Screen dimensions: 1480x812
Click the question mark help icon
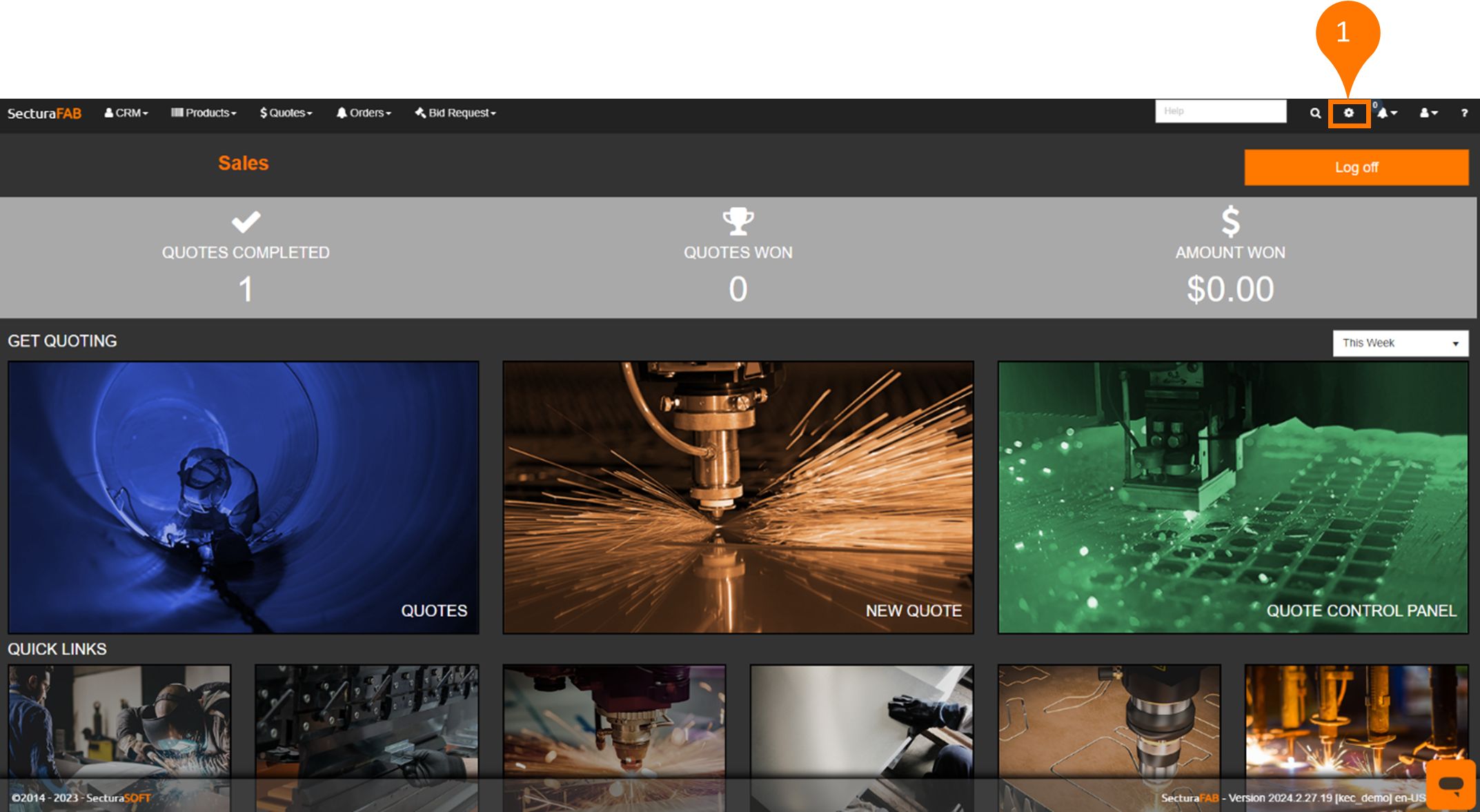(x=1464, y=113)
